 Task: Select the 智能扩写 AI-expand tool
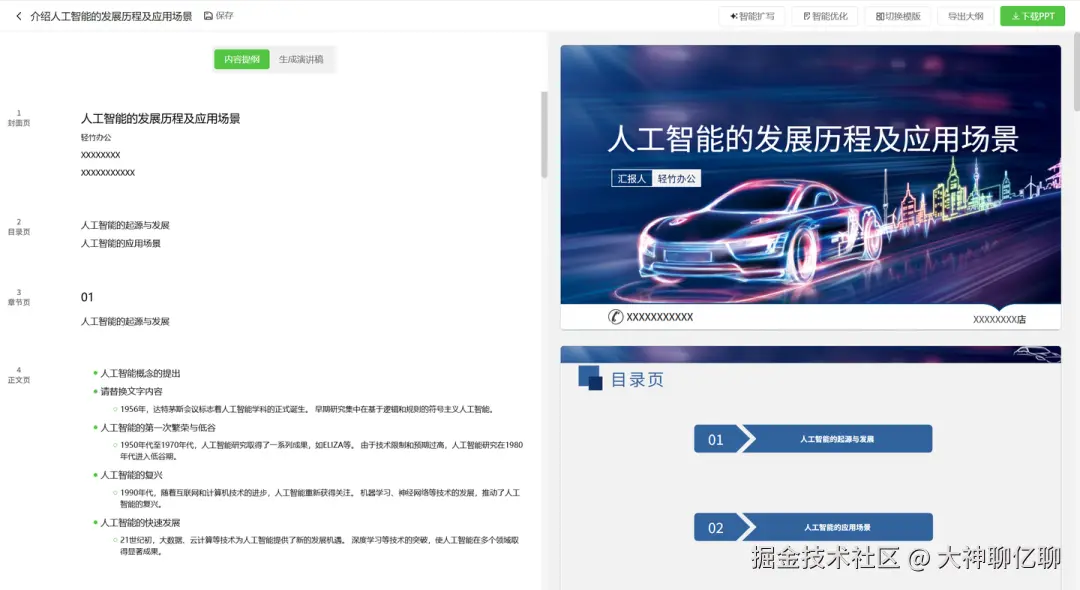751,16
